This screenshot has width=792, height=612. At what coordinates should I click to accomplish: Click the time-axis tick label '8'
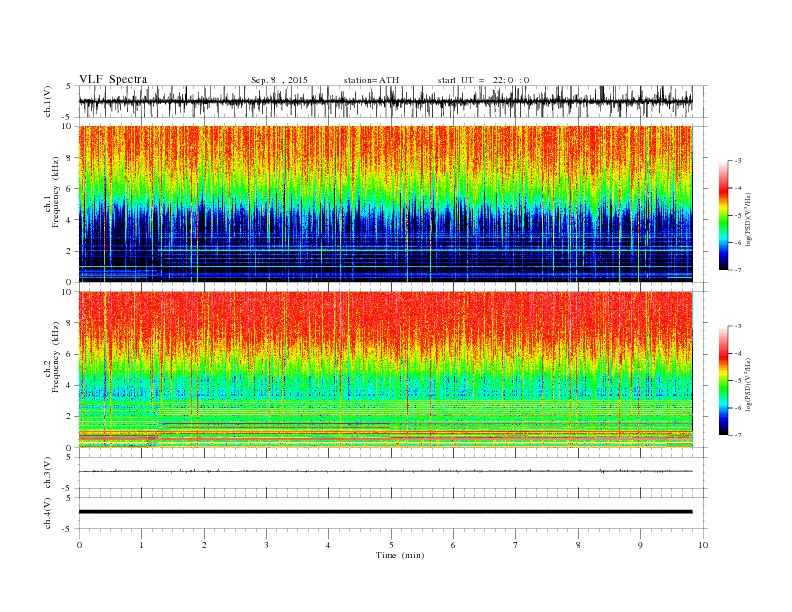coord(578,545)
